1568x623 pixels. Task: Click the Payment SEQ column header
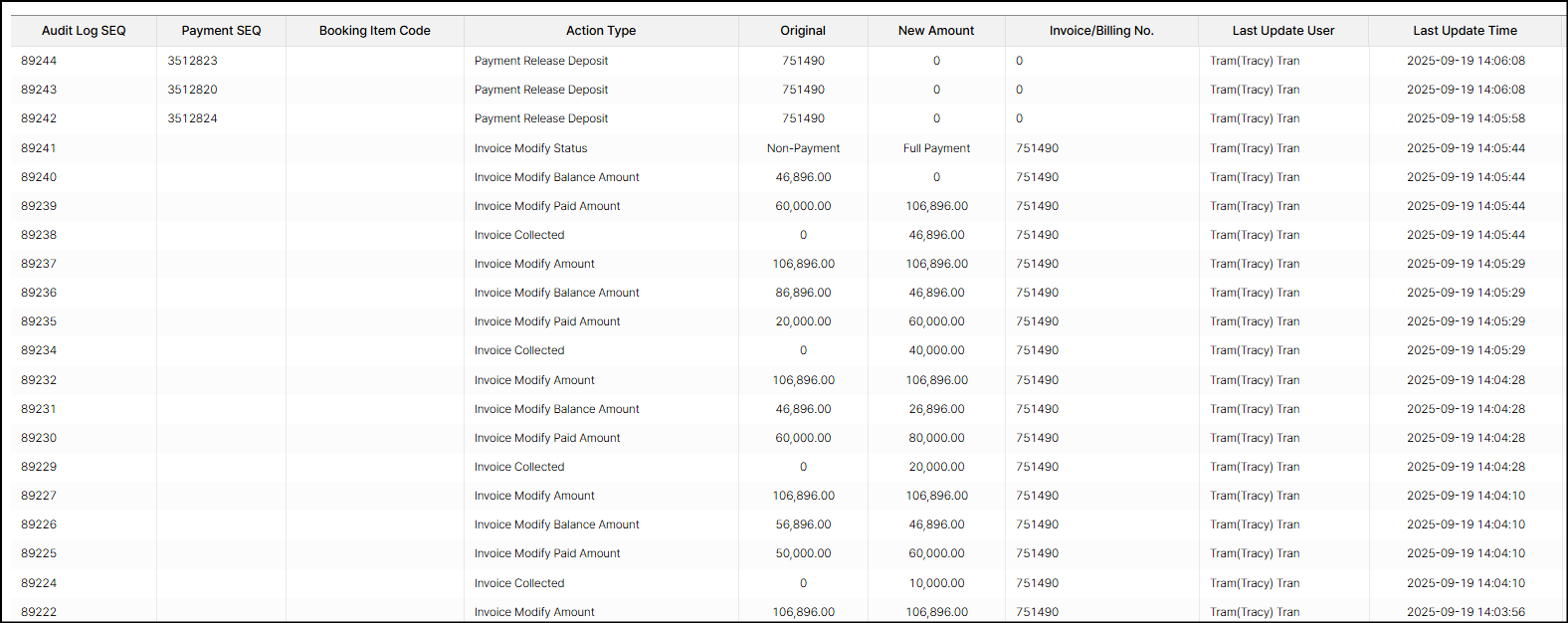pyautogui.click(x=221, y=31)
